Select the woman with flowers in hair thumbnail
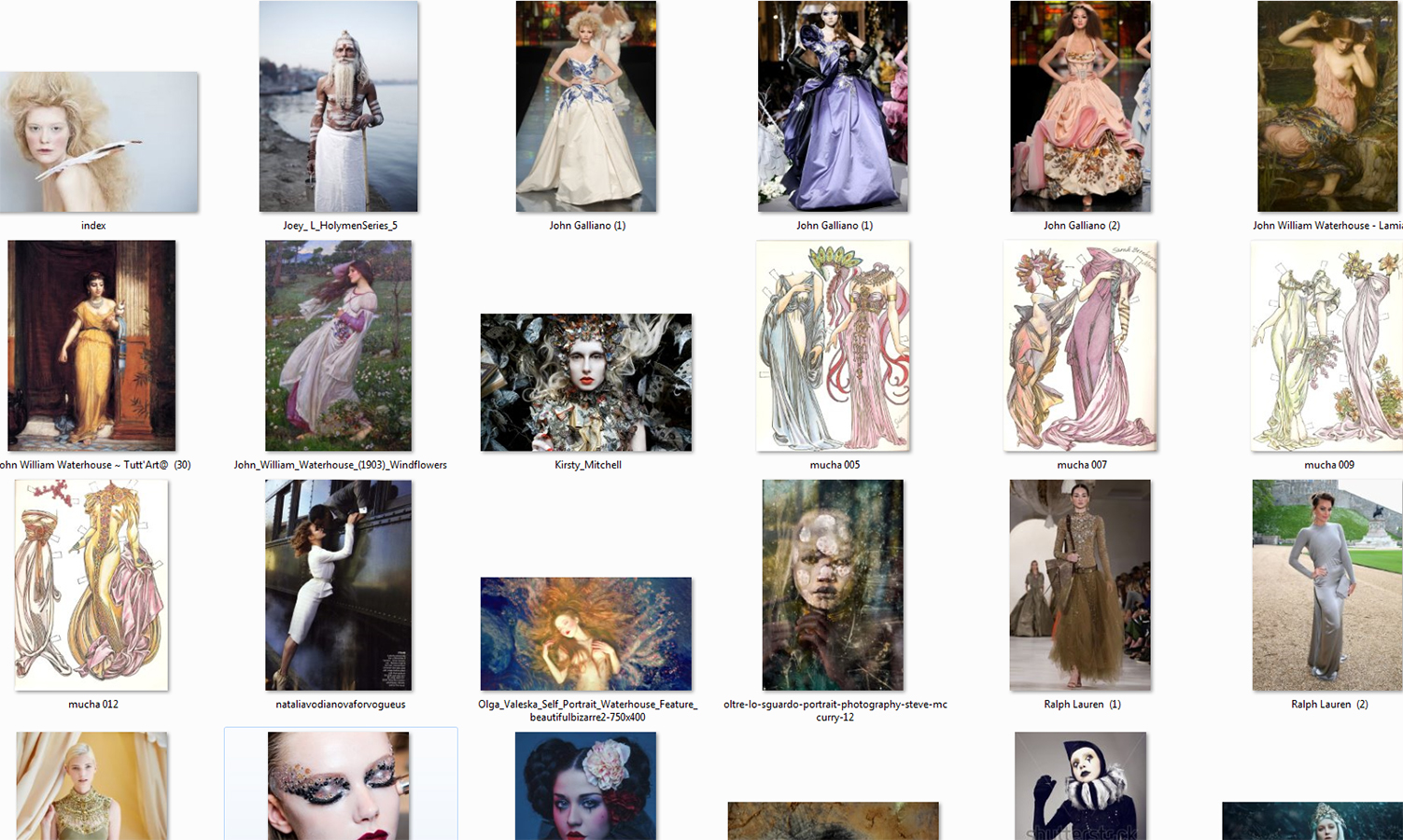This screenshot has width=1403, height=840. 586,786
